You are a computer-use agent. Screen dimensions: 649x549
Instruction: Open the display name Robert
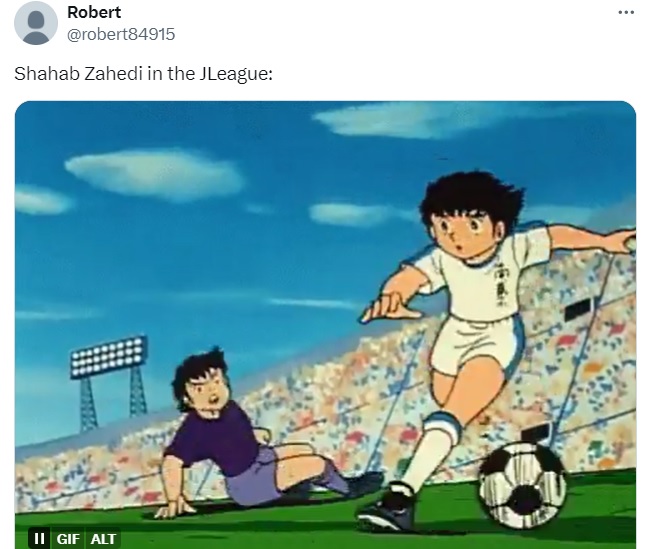click(94, 12)
